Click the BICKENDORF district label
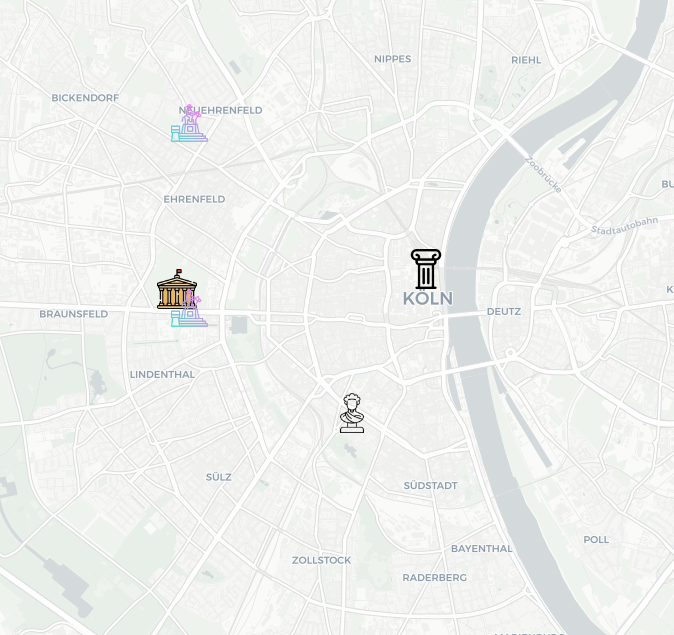 click(85, 98)
